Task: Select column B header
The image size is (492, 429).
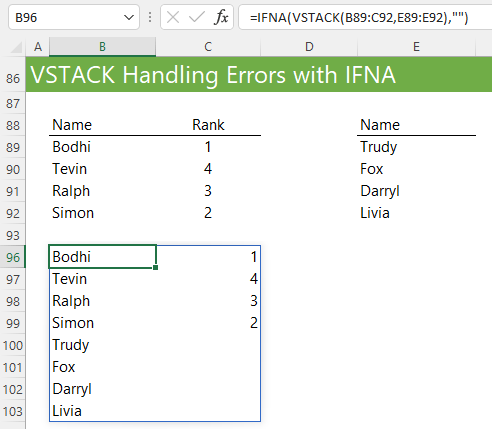Action: 102,47
